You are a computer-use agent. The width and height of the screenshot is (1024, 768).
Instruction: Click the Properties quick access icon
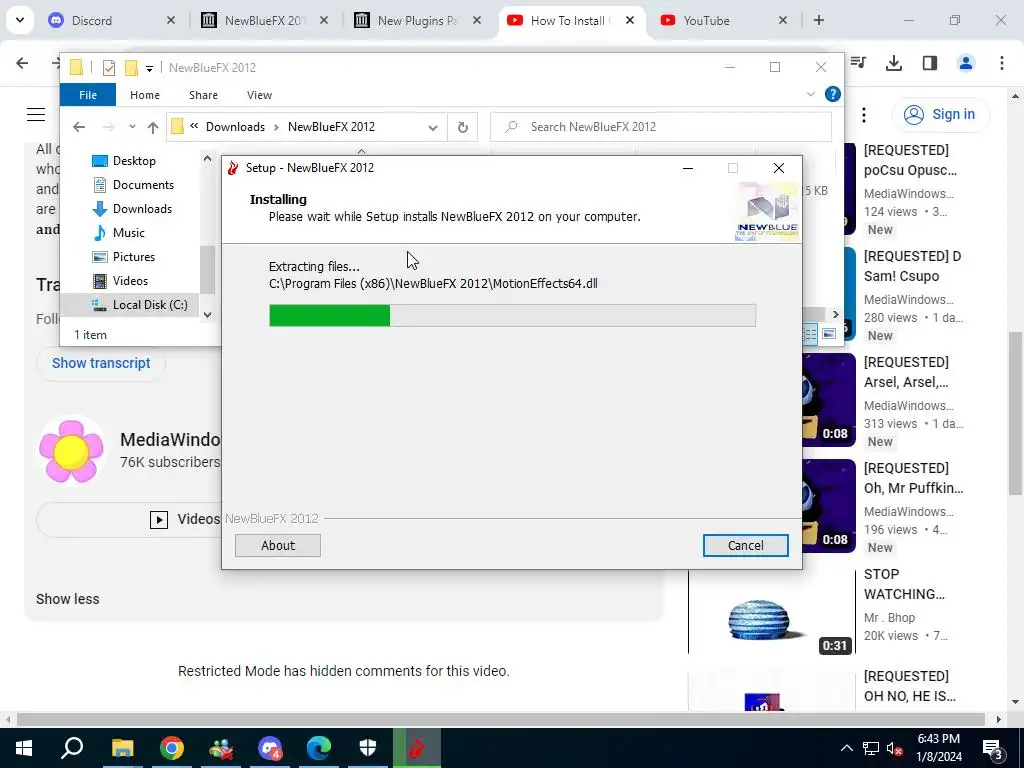coord(109,67)
